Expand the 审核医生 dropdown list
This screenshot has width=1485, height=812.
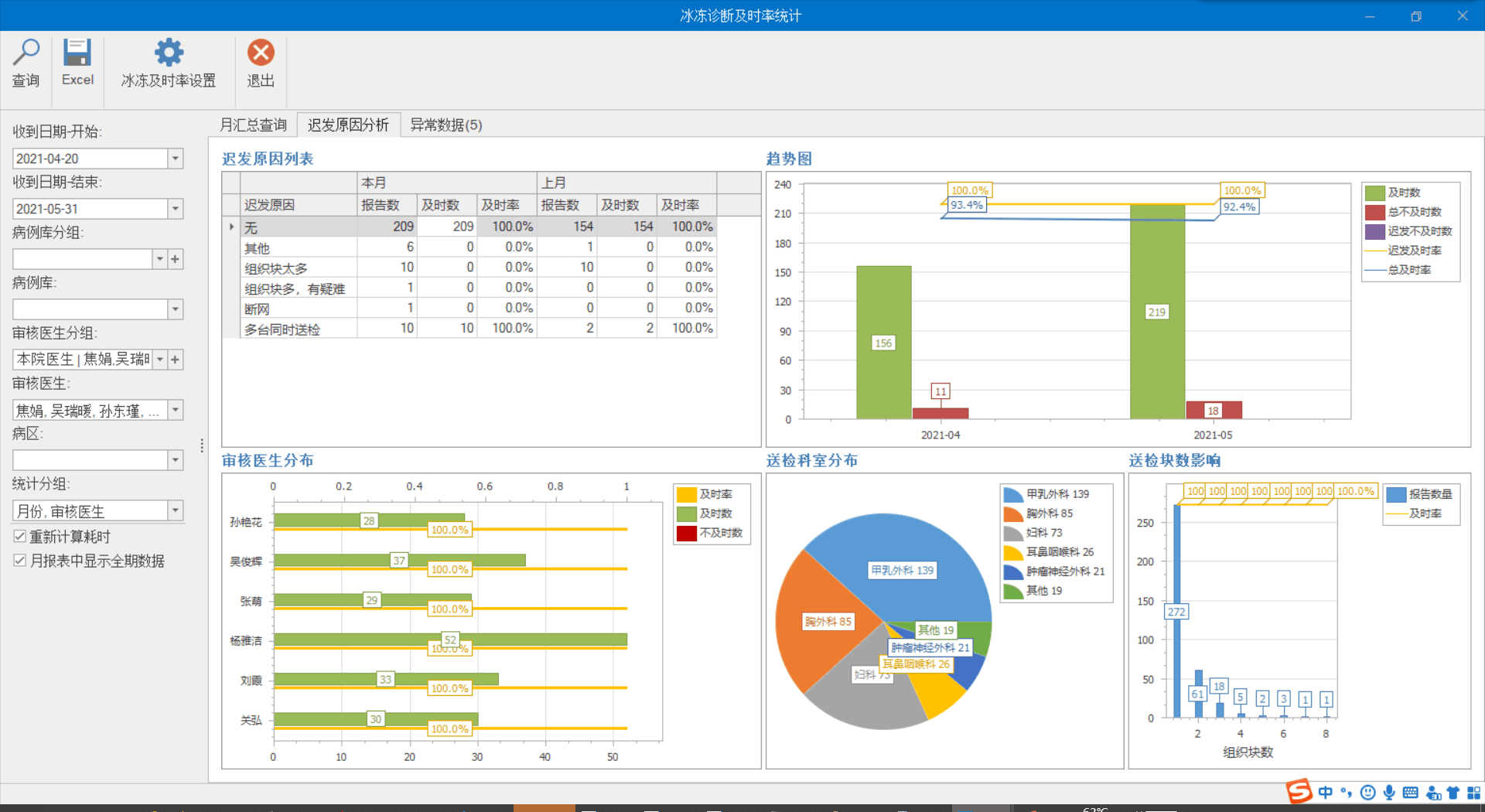point(176,410)
